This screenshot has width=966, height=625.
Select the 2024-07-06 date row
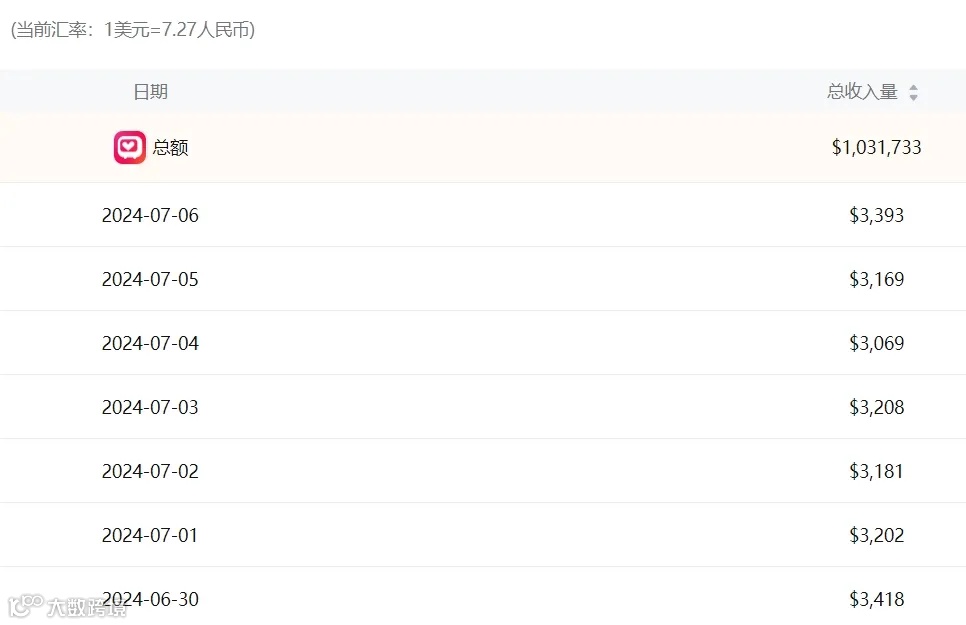(x=150, y=215)
